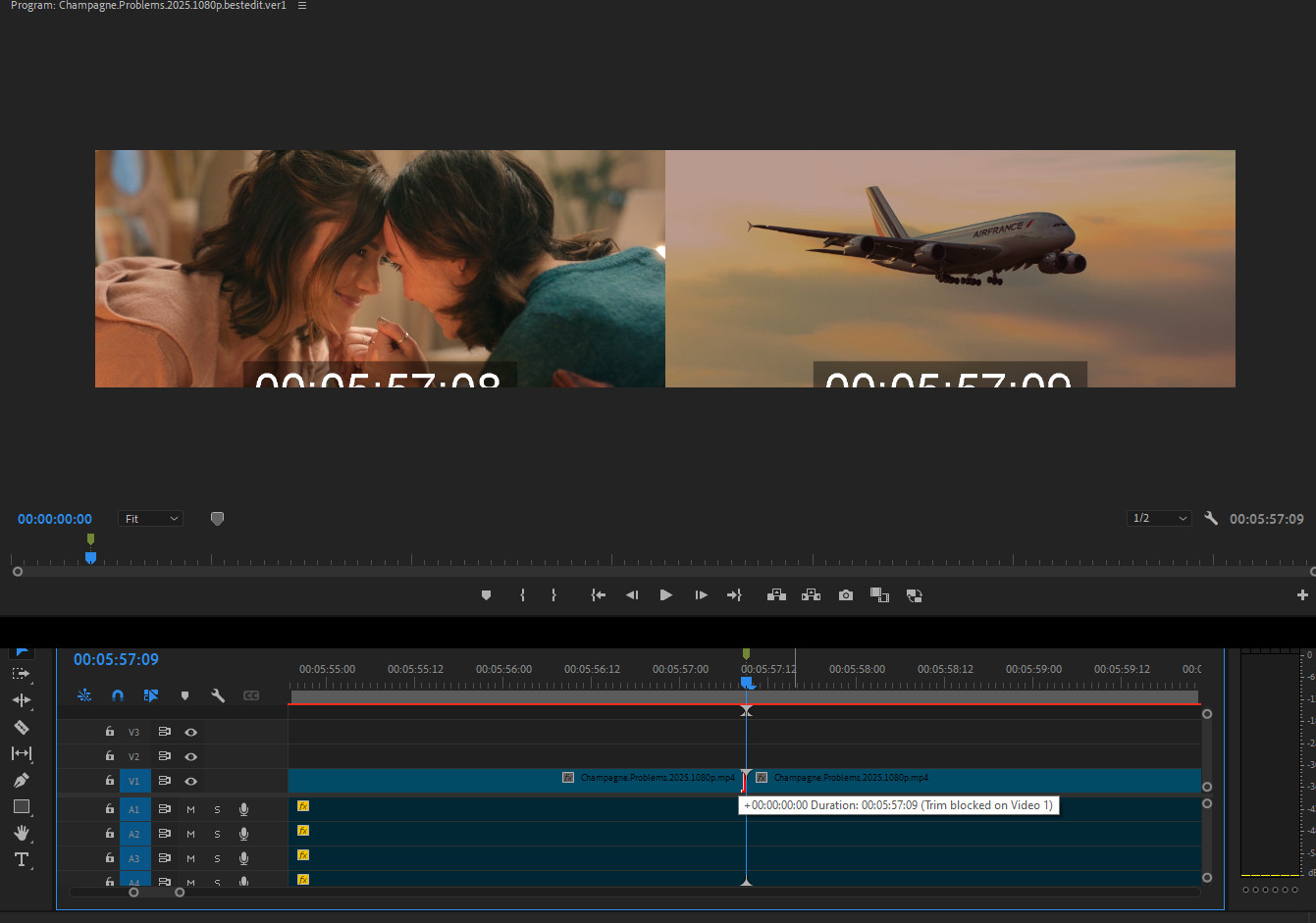Viewport: 1316px width, 923px height.
Task: Open timeline display settings wrench
Action: 218,695
